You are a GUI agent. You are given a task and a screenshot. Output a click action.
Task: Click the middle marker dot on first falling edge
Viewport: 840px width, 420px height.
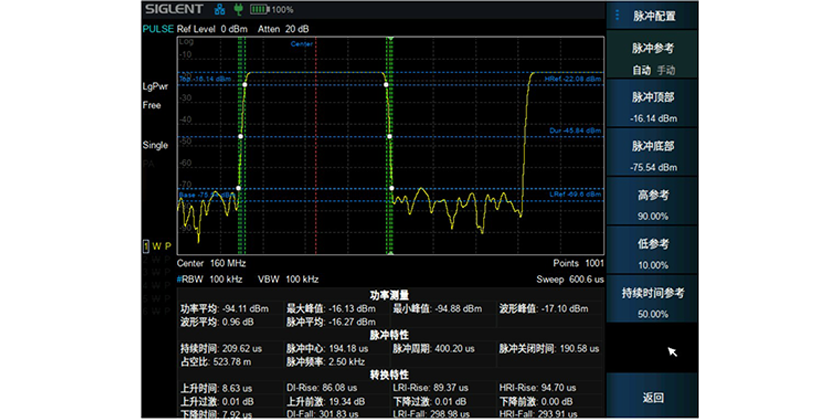tap(388, 136)
